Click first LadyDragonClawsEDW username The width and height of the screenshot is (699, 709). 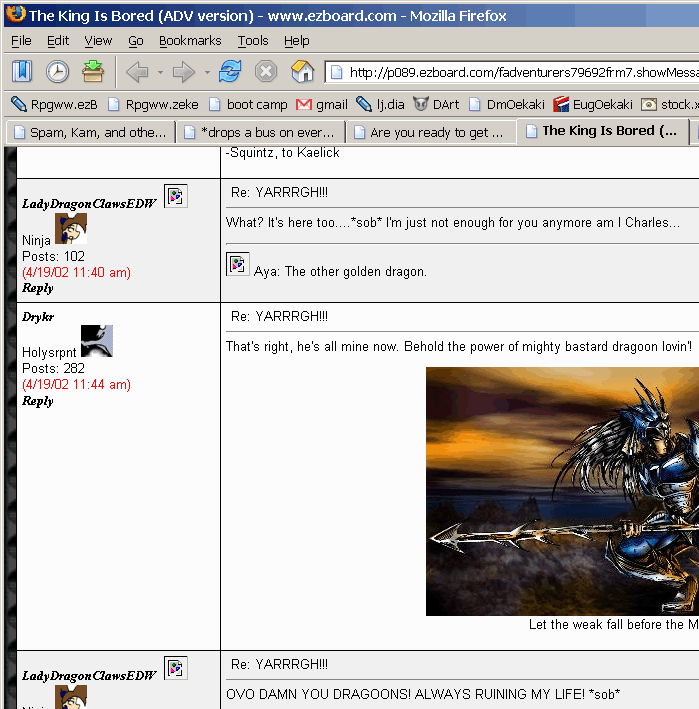point(89,204)
